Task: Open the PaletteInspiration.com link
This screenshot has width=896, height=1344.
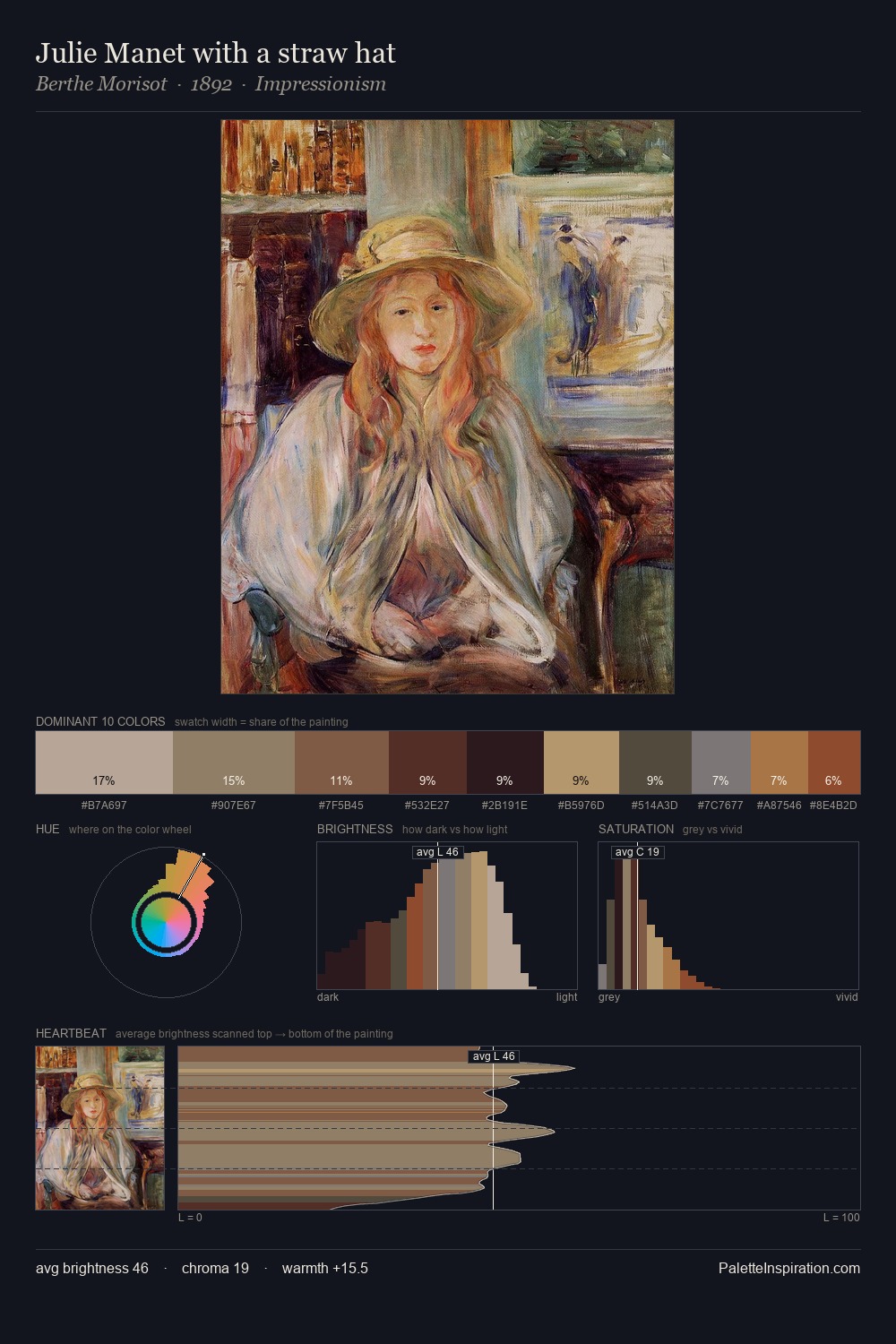Action: pos(789,1268)
